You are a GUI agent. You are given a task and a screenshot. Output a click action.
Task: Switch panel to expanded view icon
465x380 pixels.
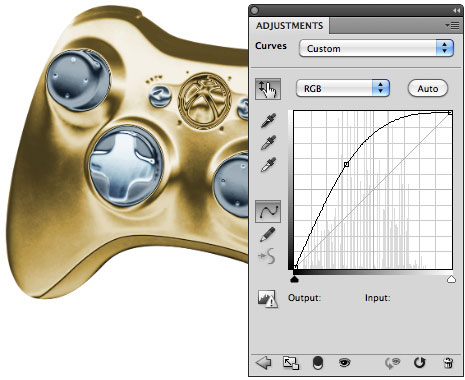pos(291,363)
